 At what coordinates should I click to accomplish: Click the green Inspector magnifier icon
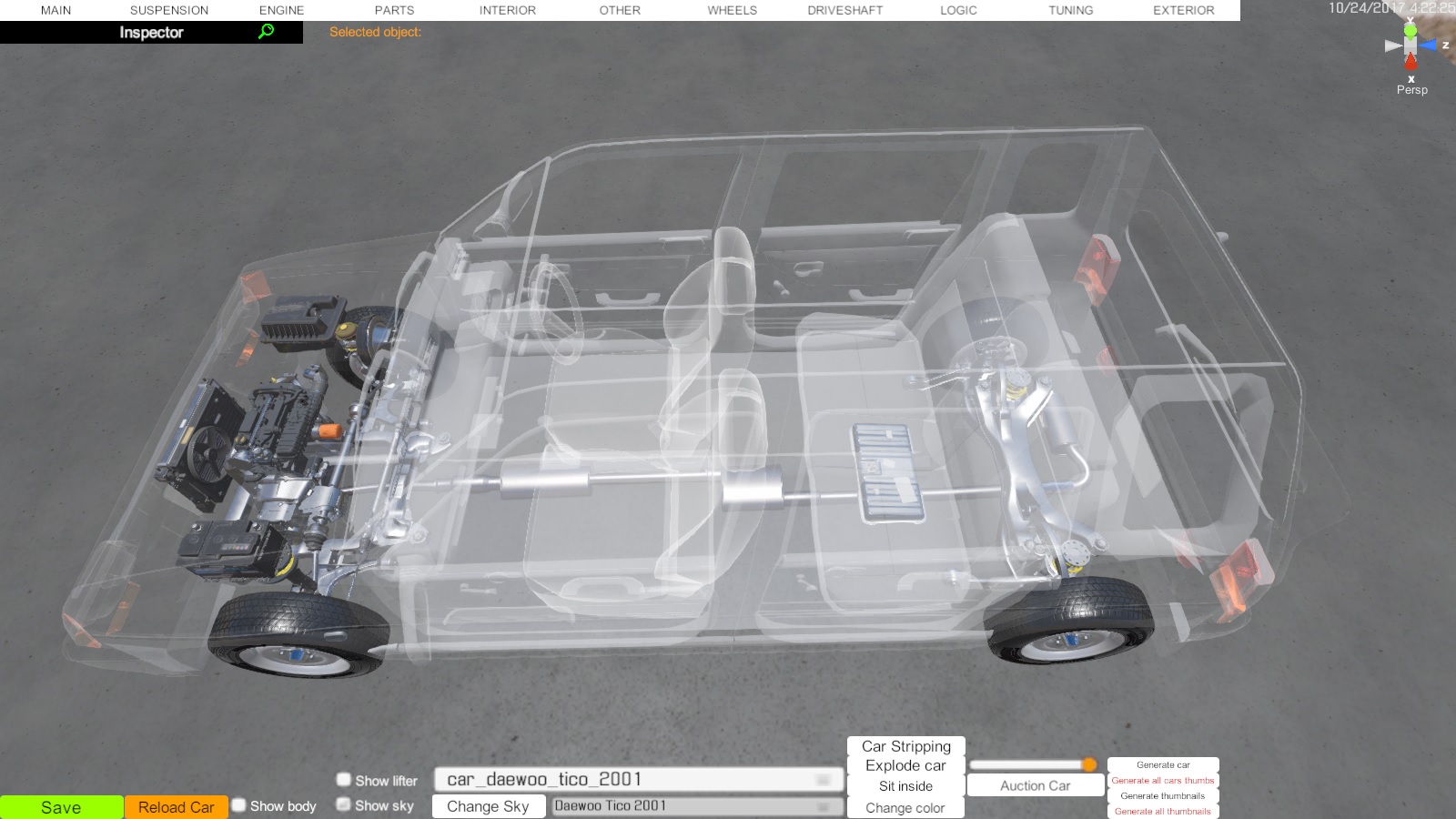click(266, 32)
